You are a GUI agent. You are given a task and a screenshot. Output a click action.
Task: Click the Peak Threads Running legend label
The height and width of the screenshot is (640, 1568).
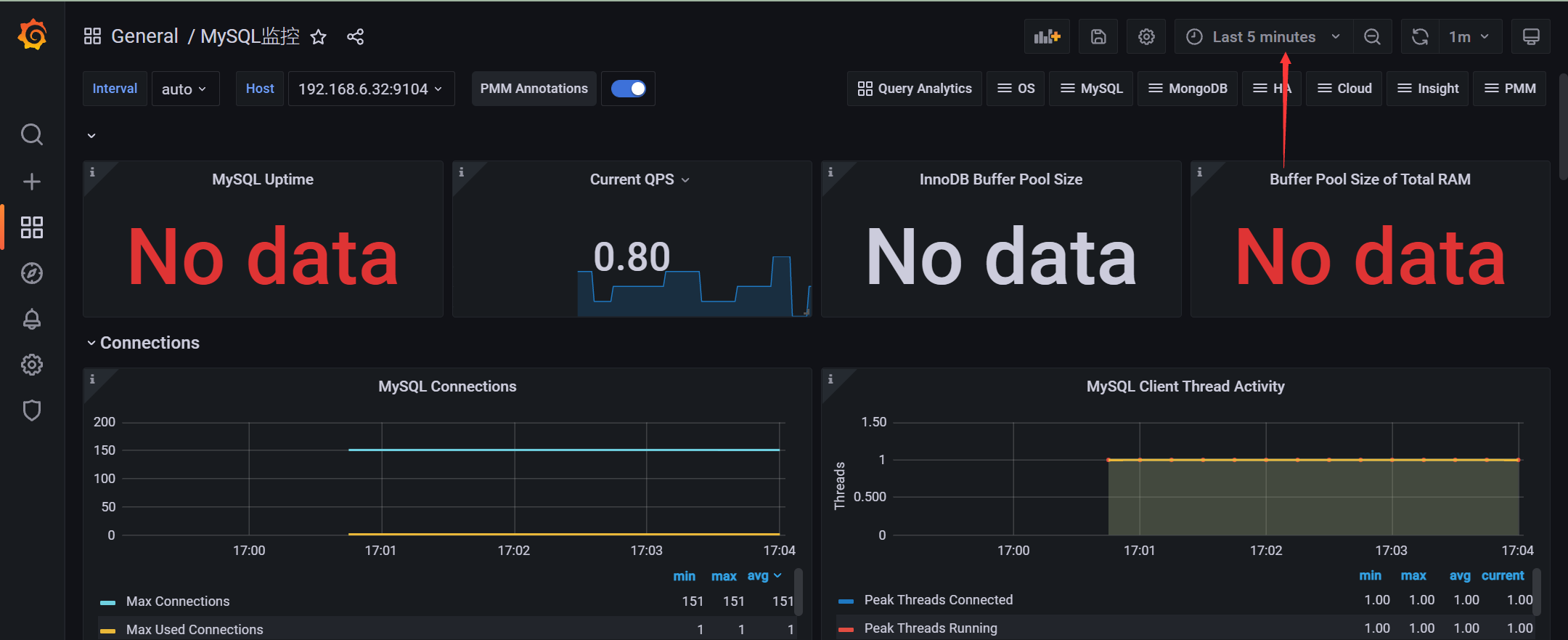pos(931,628)
